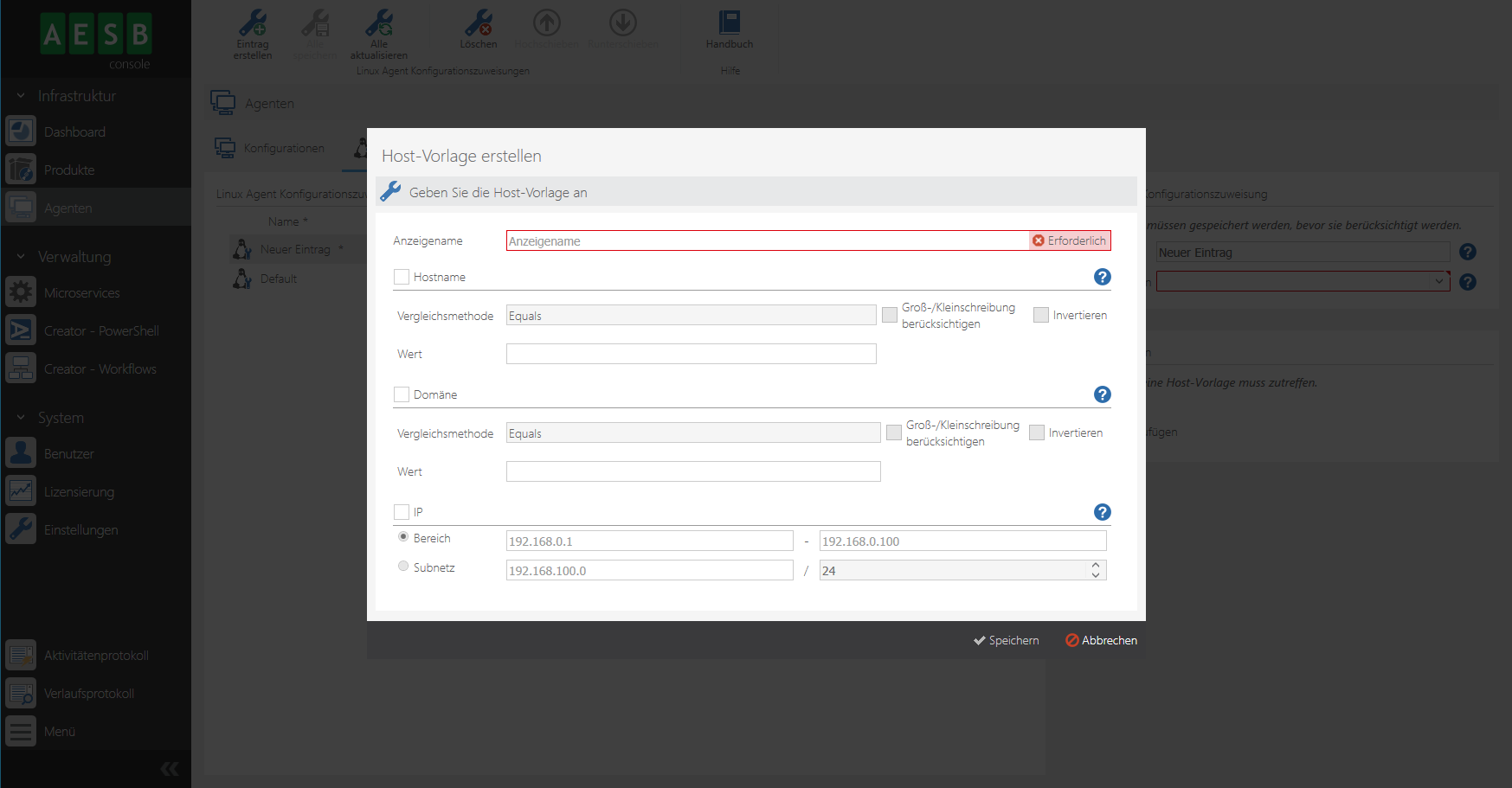Enable the Hostname checkbox
Screen dimensions: 1512x788
[402, 277]
